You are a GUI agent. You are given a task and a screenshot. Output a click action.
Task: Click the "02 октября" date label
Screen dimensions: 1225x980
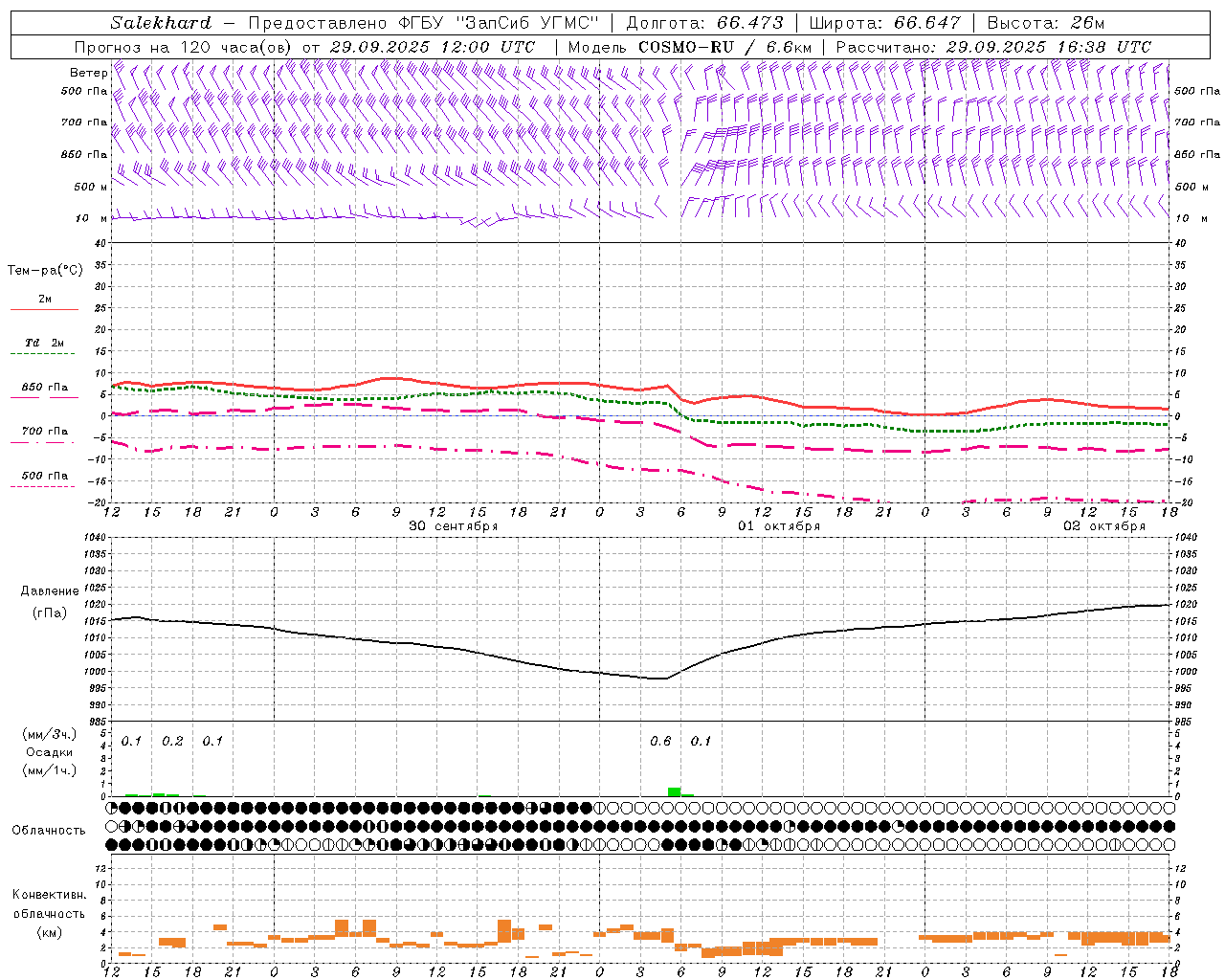coord(1104,526)
